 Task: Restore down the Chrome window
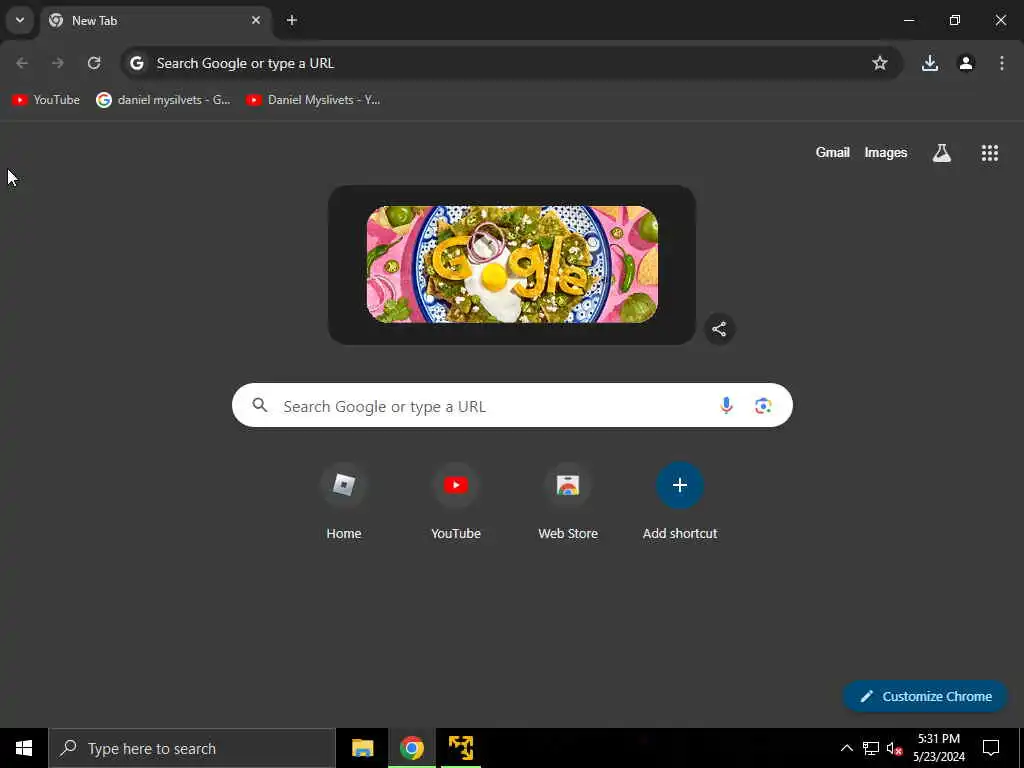tap(955, 20)
